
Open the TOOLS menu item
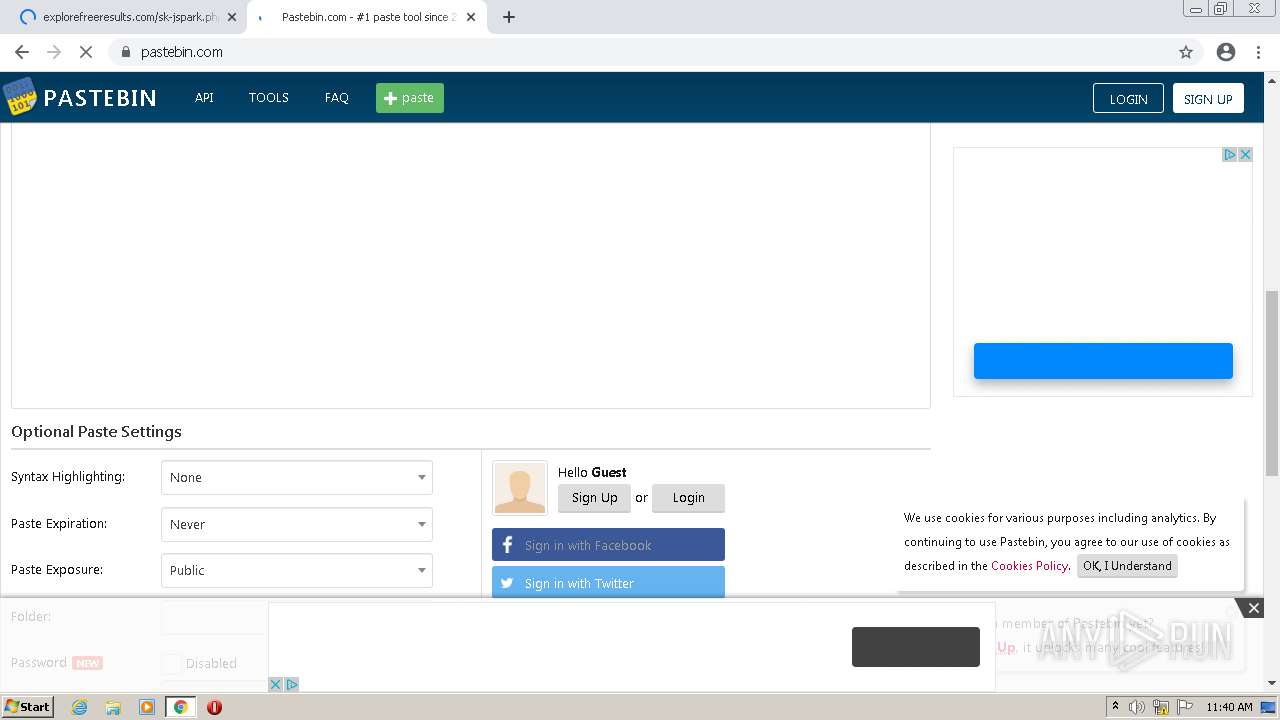pos(269,98)
